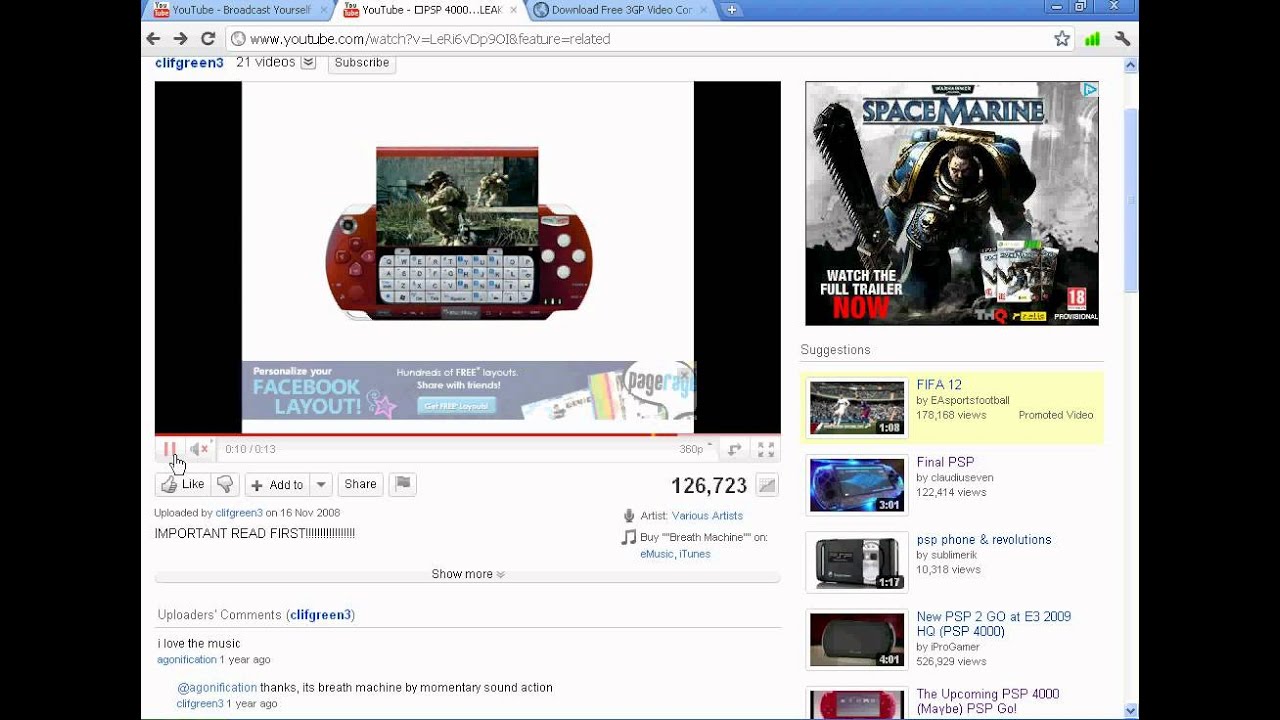This screenshot has height=720, width=1280.
Task: Click the i love the music comment
Action: (x=199, y=643)
